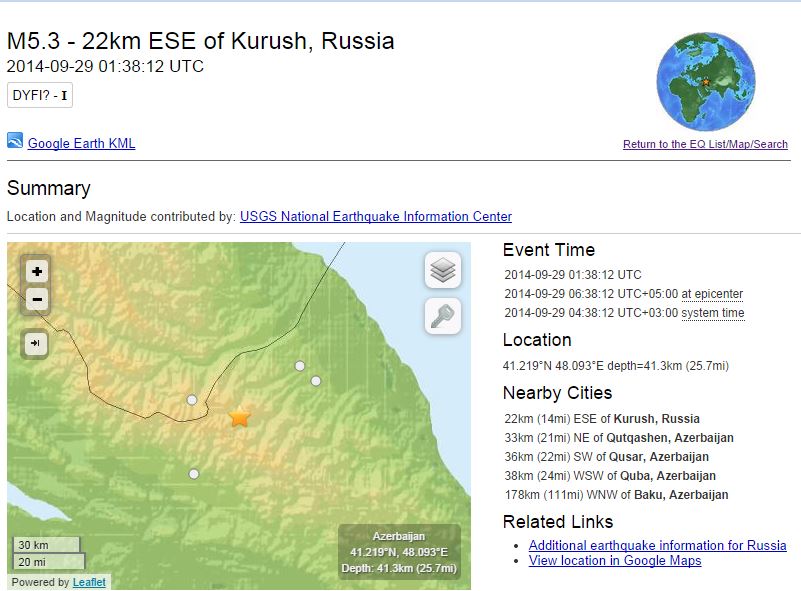Return to the EQ List/Map/Search
This screenshot has width=801, height=591.
[705, 145]
